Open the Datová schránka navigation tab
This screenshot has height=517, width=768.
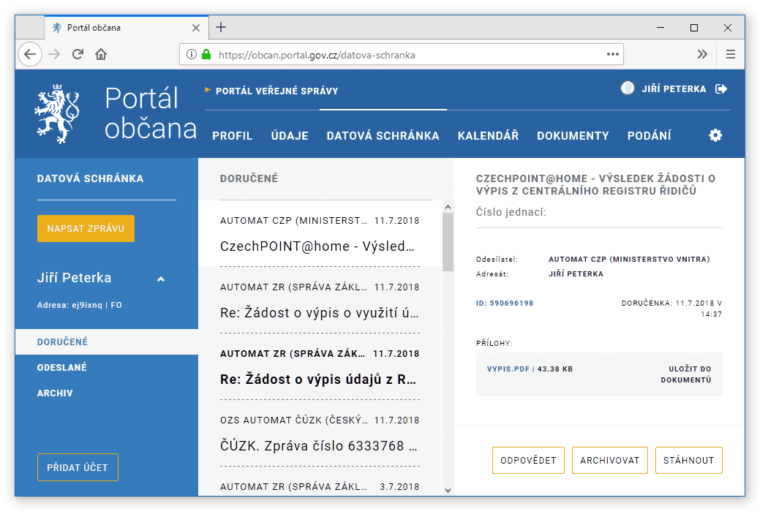pos(383,136)
